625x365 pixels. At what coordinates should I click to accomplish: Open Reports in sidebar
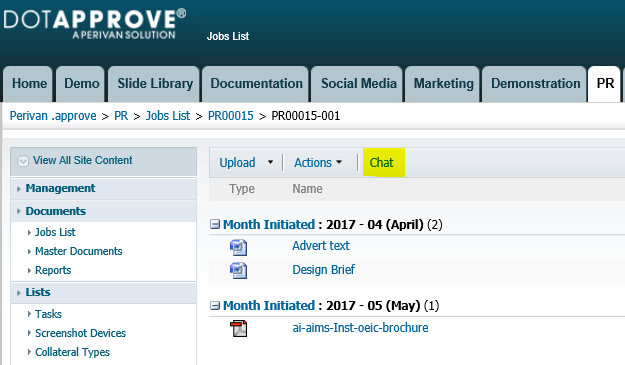[x=53, y=271]
